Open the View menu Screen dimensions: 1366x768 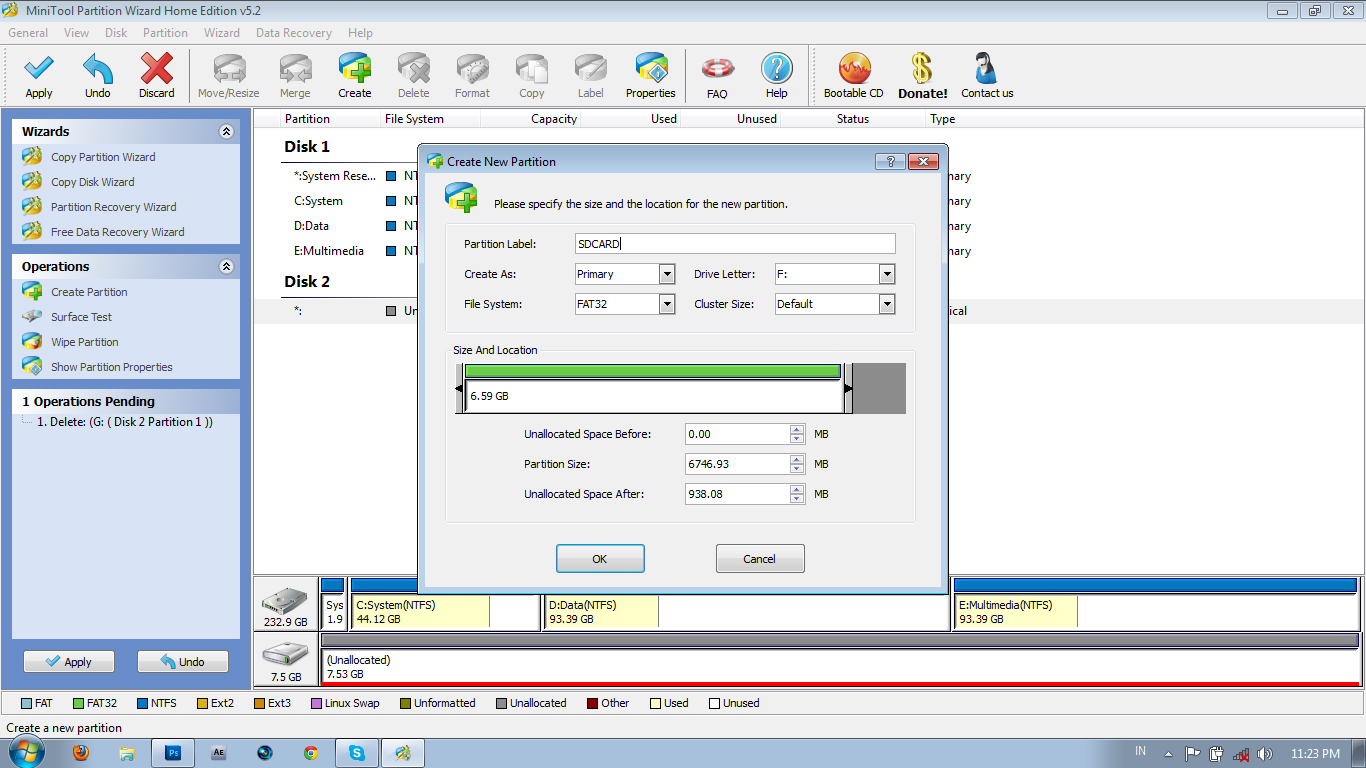[x=76, y=33]
